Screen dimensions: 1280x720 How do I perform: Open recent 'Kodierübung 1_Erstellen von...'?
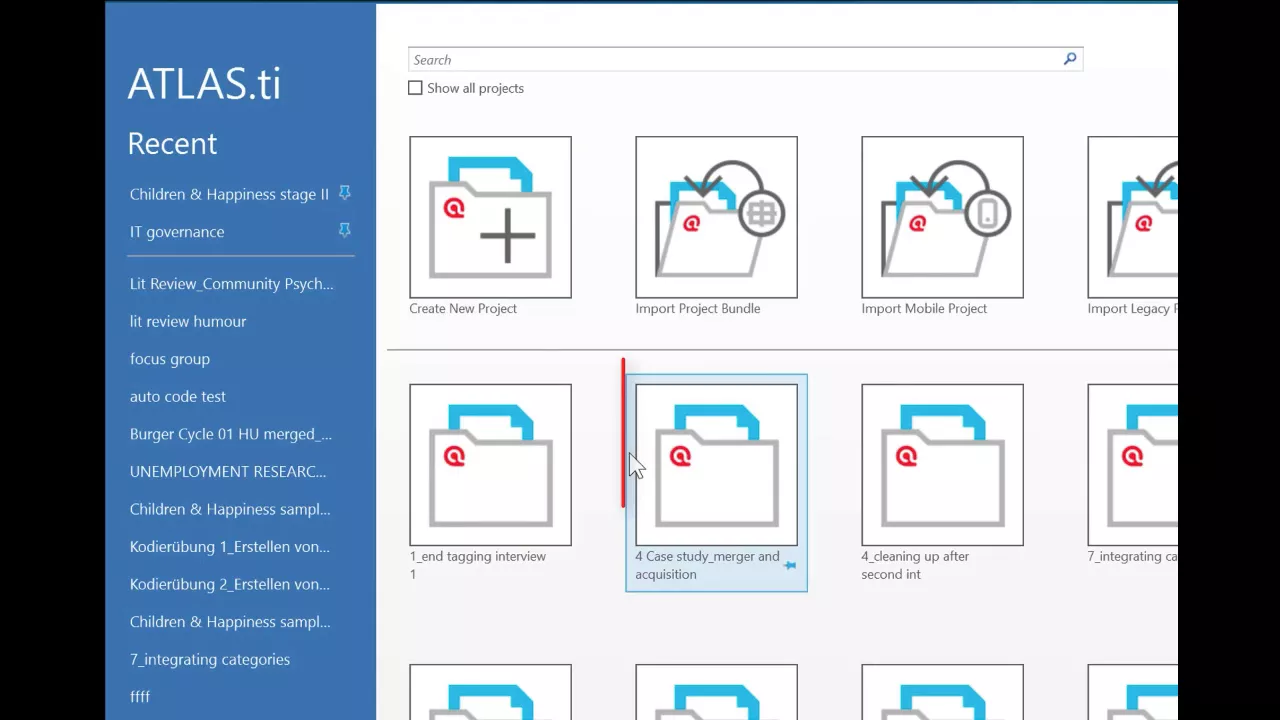[230, 547]
